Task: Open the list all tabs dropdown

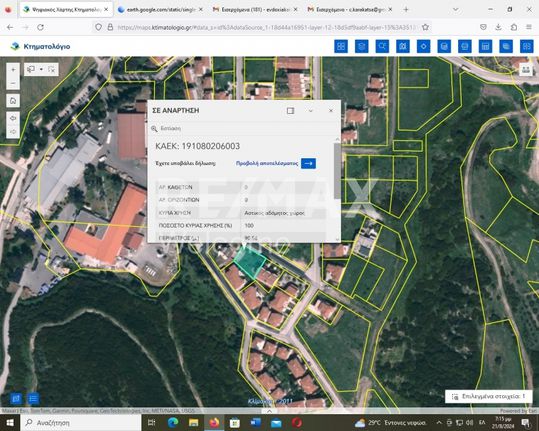Action: [x=455, y=10]
